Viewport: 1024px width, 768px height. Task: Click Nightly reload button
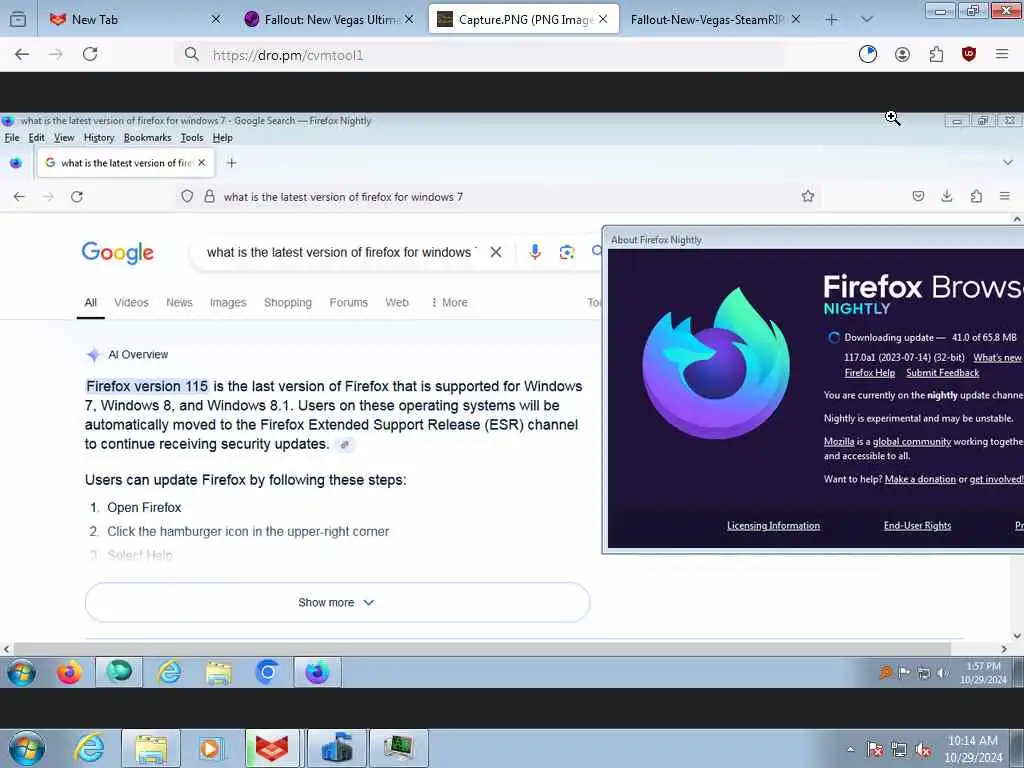point(77,197)
